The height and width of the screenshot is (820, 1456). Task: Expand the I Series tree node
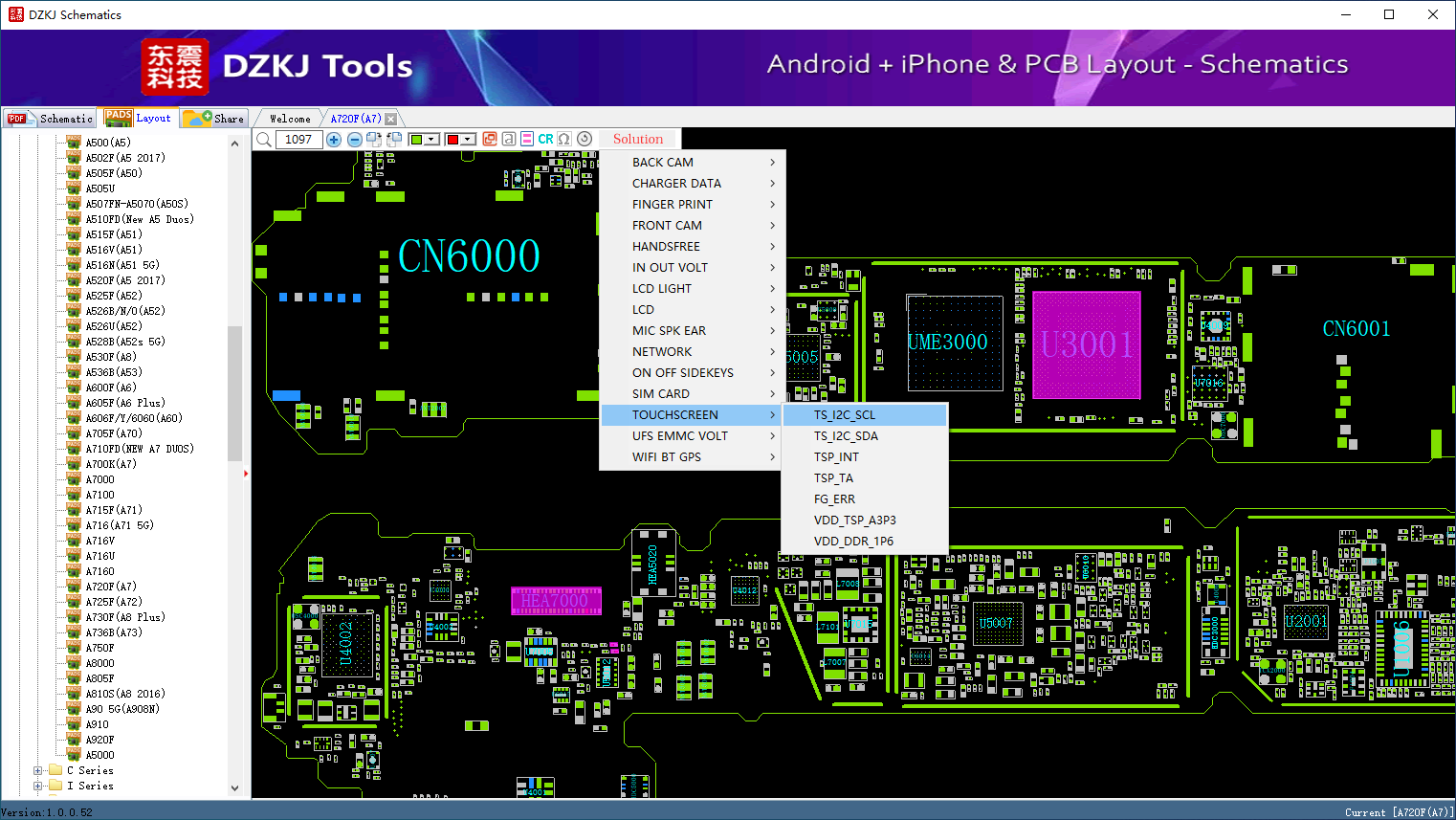coord(38,786)
